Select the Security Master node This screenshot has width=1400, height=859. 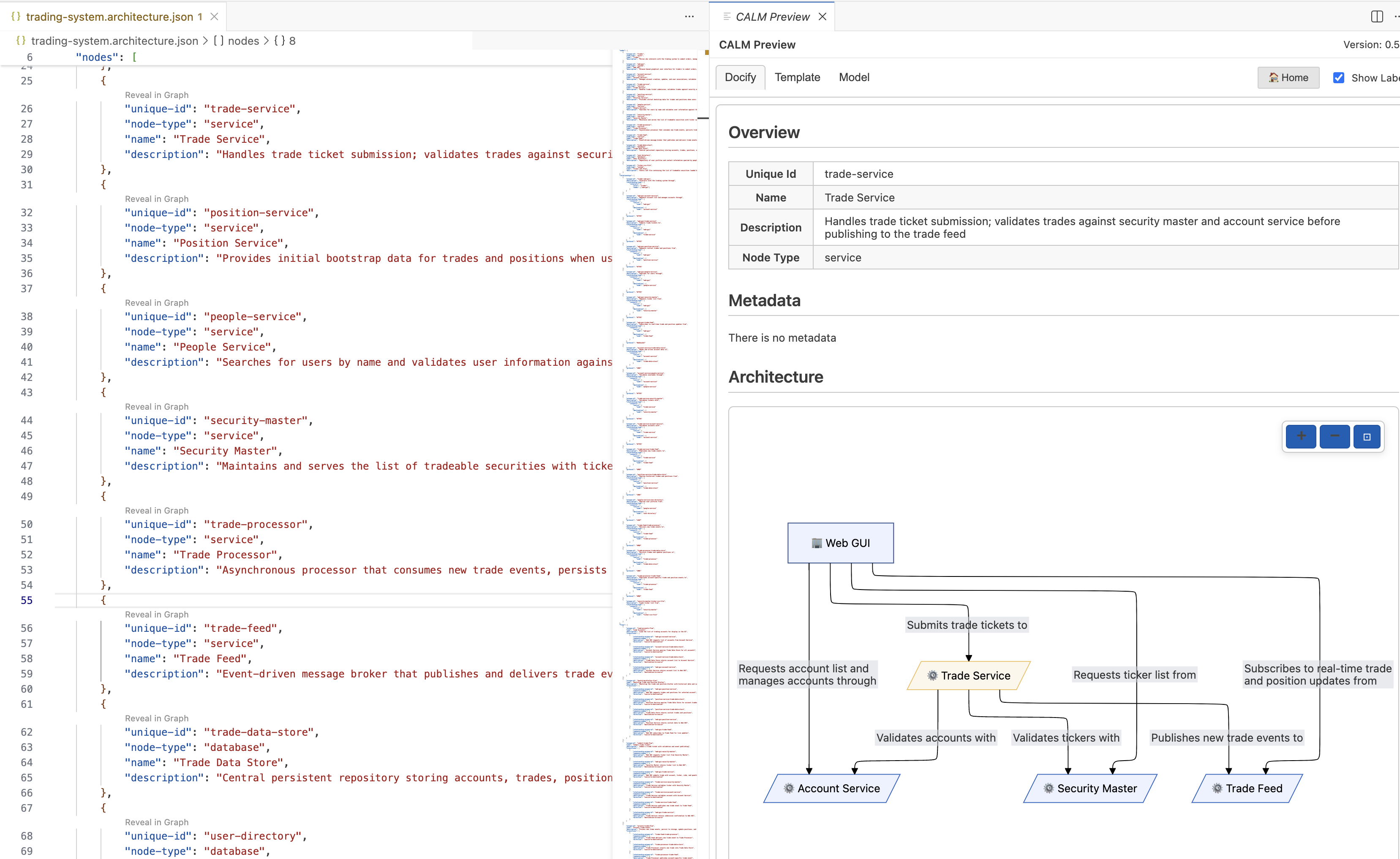click(1090, 788)
